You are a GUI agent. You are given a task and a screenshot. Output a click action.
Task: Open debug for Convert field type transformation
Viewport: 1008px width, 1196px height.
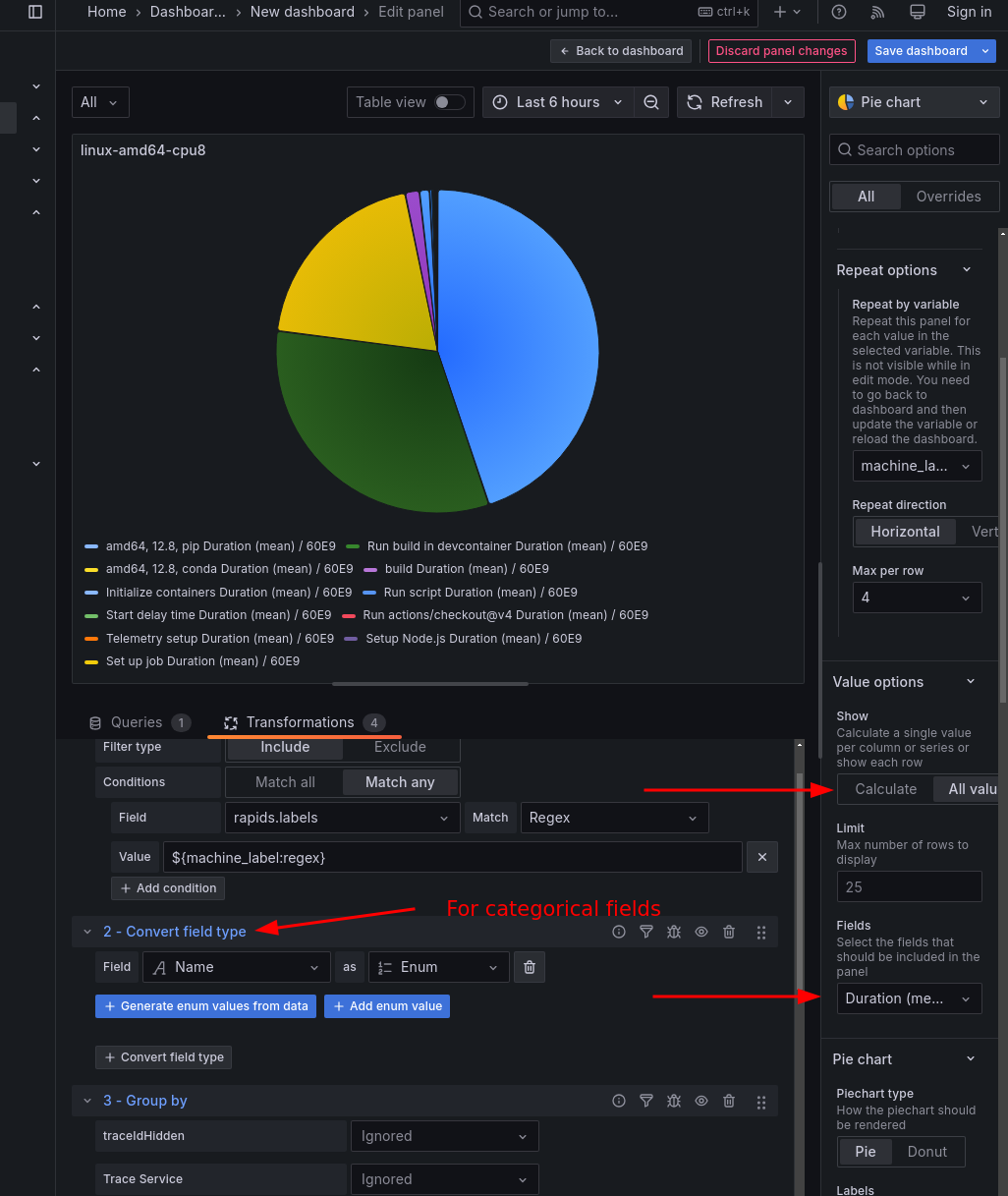(674, 932)
